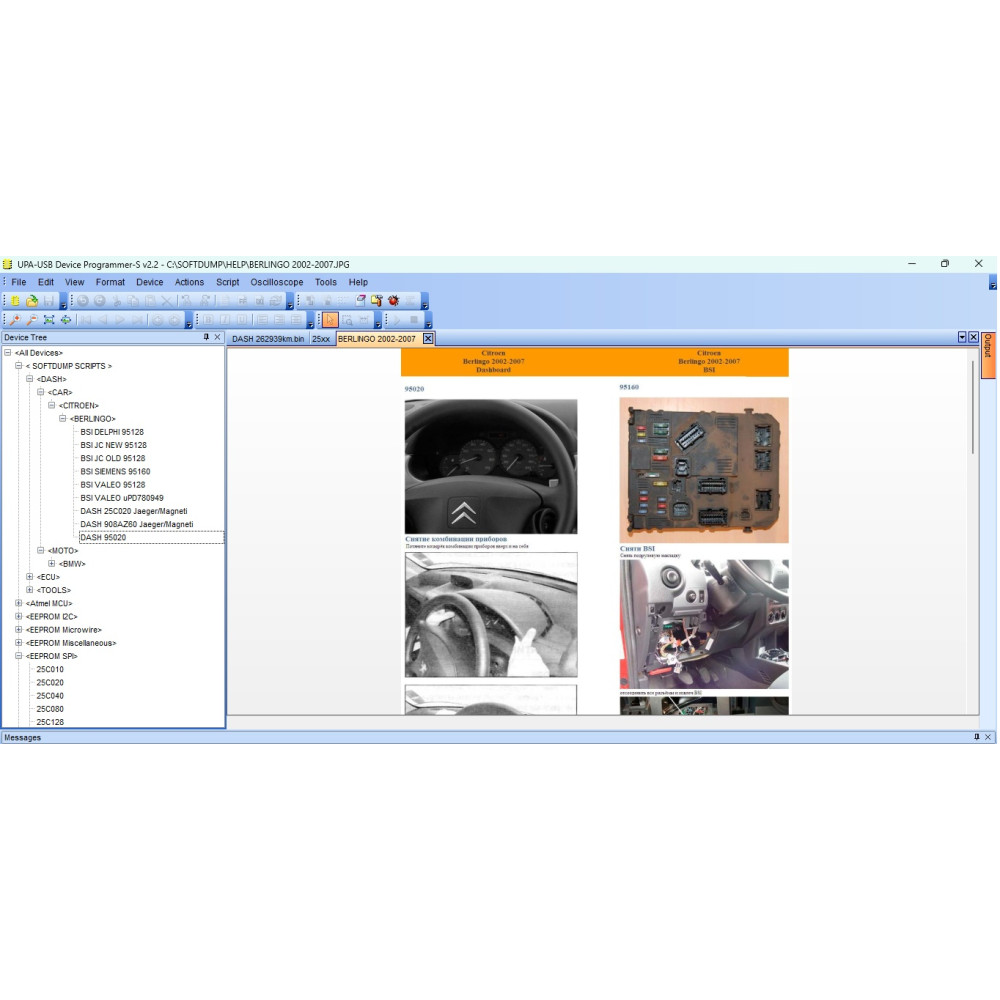Expand the <TOOLS> tree node
This screenshot has height=1000, width=1000.
[x=29, y=590]
